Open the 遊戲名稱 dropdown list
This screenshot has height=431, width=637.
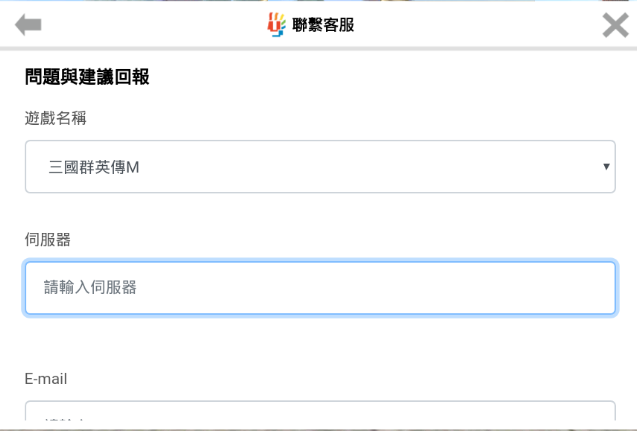pos(320,167)
